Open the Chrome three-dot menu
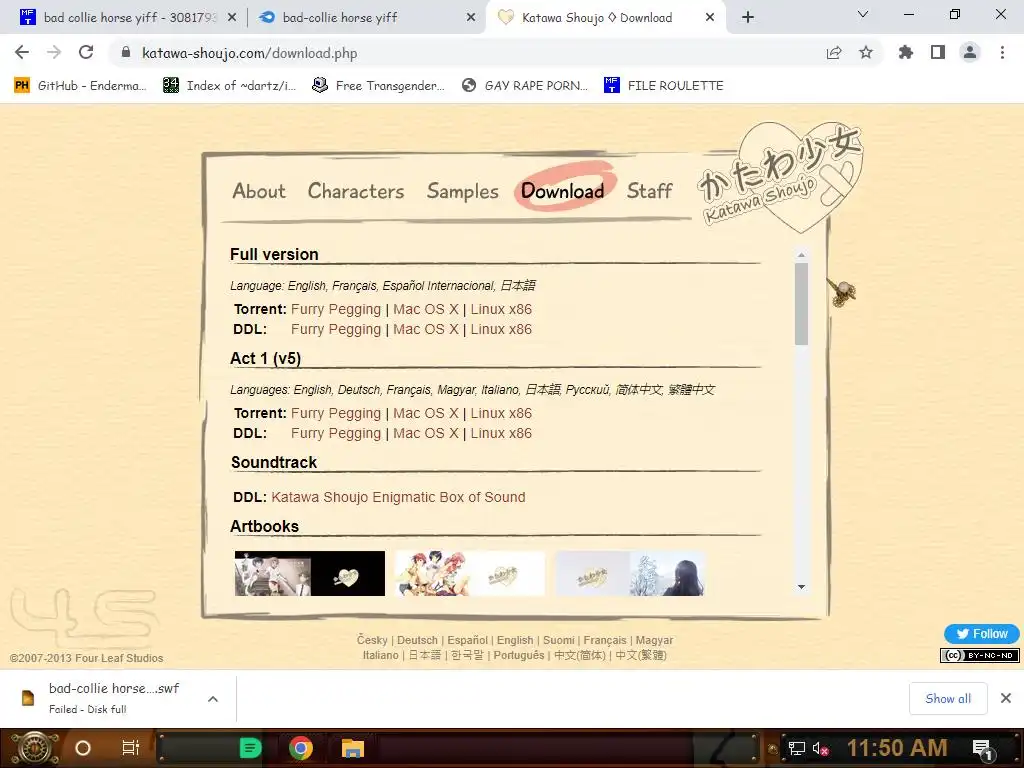The height and width of the screenshot is (768, 1024). (1002, 52)
